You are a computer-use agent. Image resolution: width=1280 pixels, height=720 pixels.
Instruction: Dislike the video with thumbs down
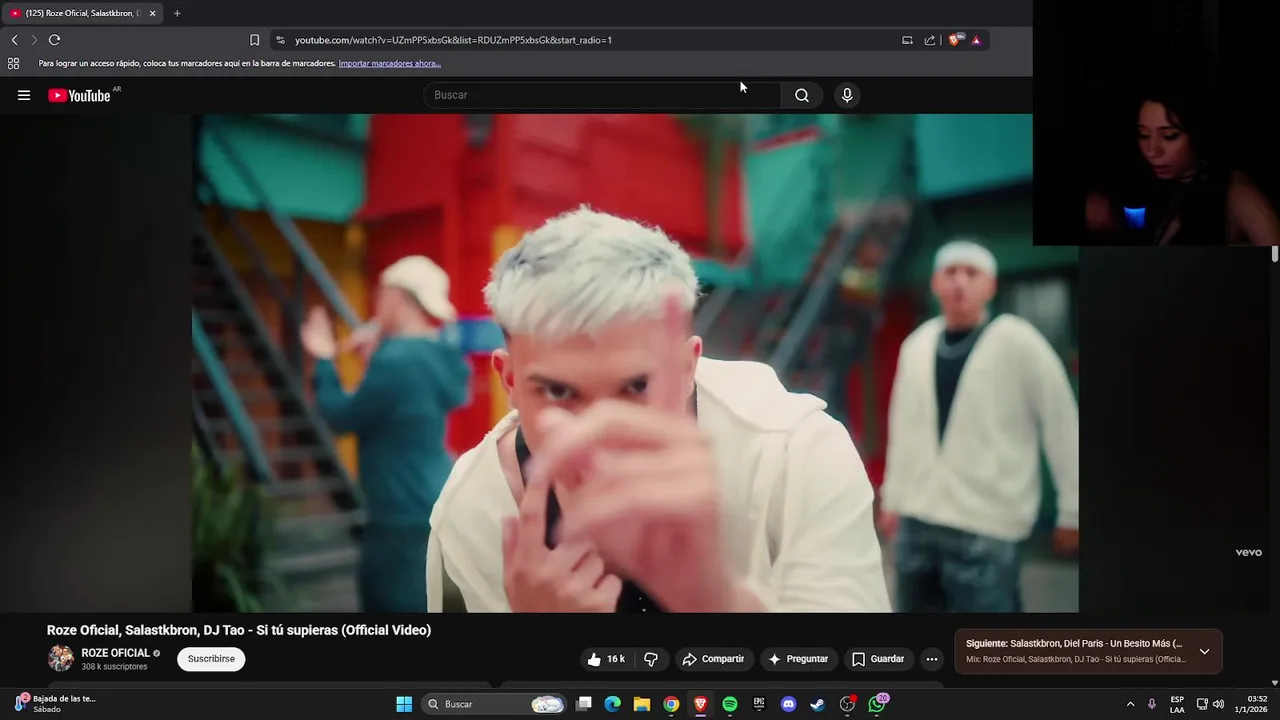click(x=651, y=659)
